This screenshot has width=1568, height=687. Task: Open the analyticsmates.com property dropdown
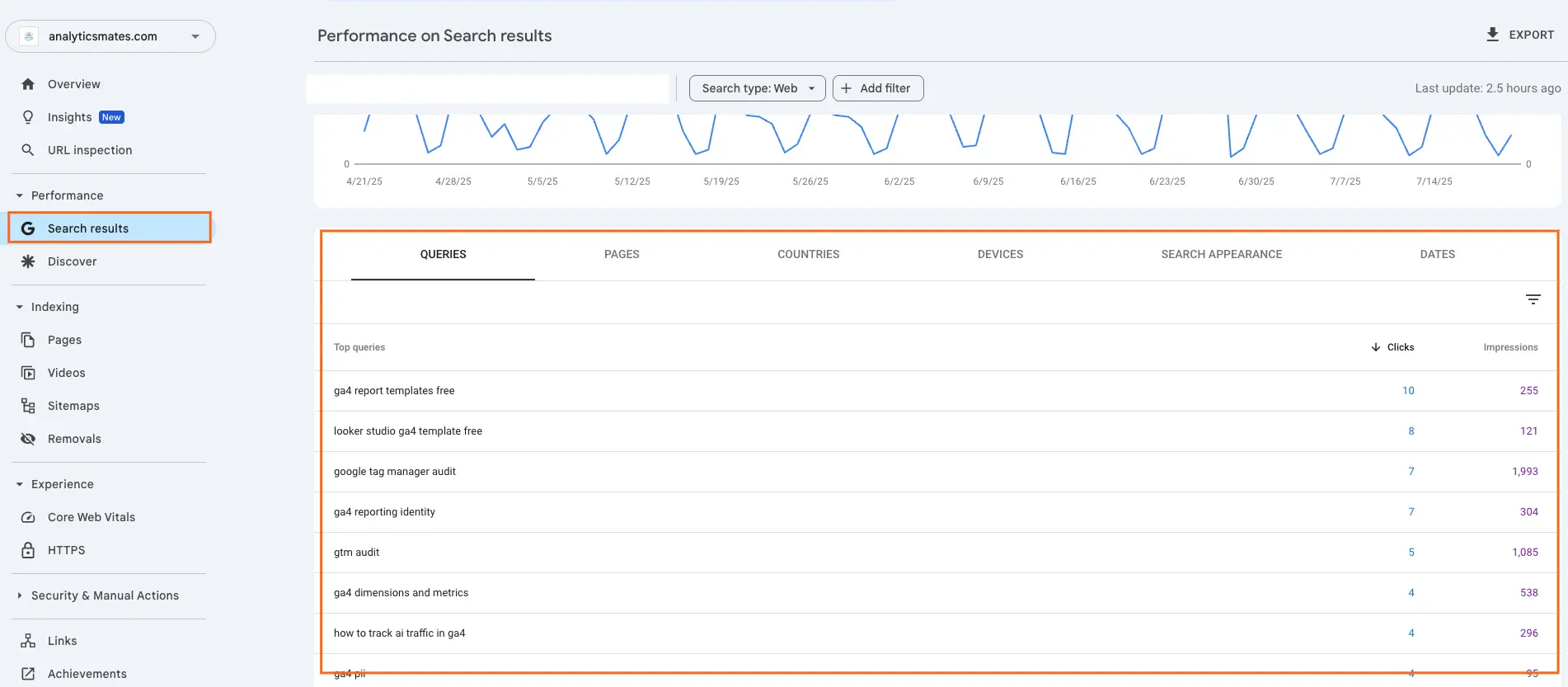[x=110, y=36]
